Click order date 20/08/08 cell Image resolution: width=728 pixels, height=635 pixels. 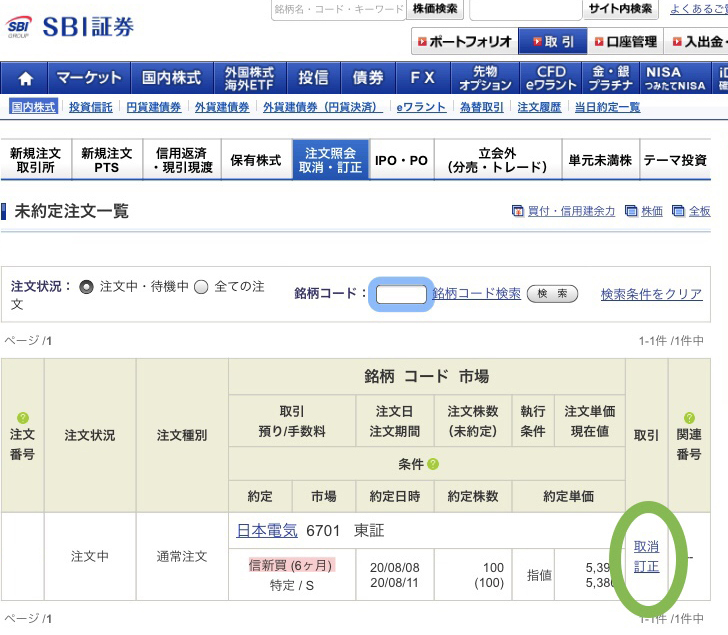tap(395, 567)
